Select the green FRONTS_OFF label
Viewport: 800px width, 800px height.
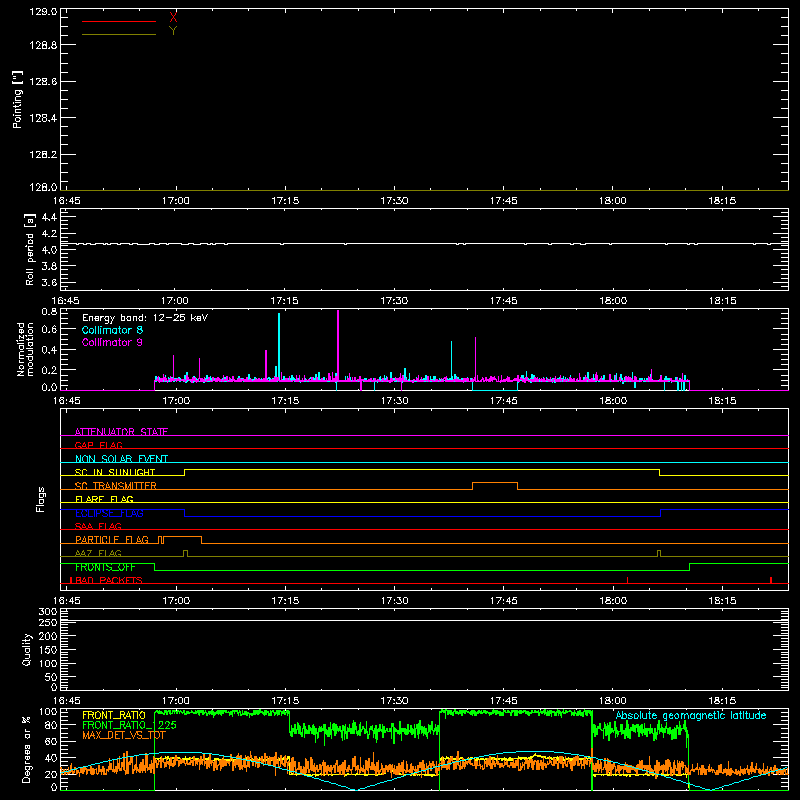pos(105,567)
